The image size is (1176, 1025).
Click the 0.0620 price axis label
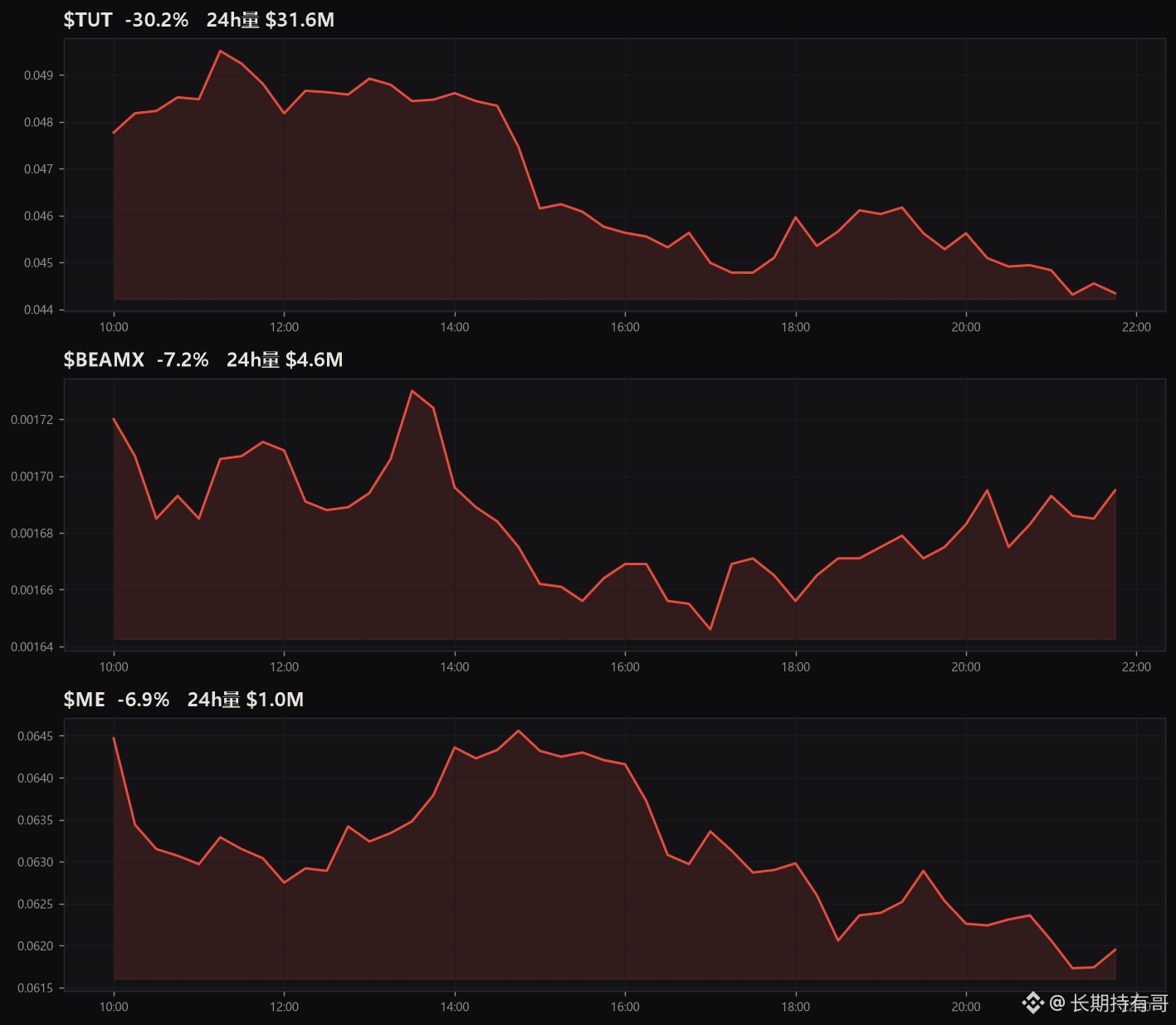point(35,946)
